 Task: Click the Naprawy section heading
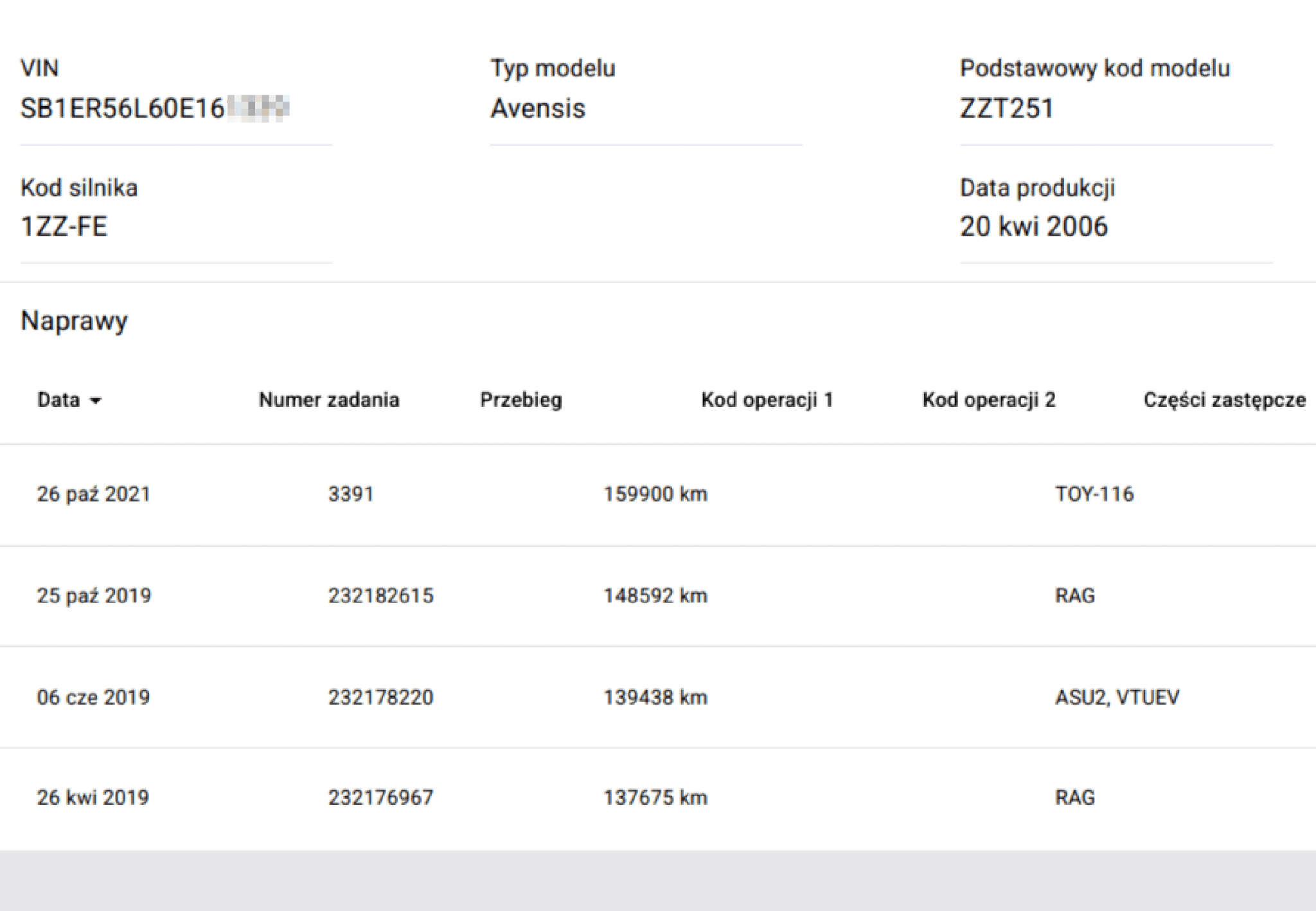[74, 320]
